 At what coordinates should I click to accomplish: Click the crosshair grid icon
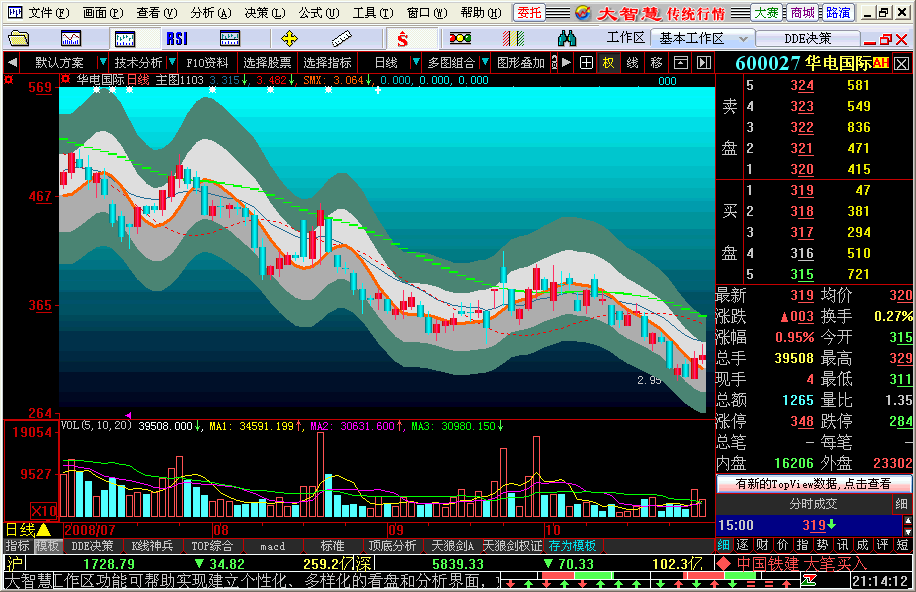[586, 62]
